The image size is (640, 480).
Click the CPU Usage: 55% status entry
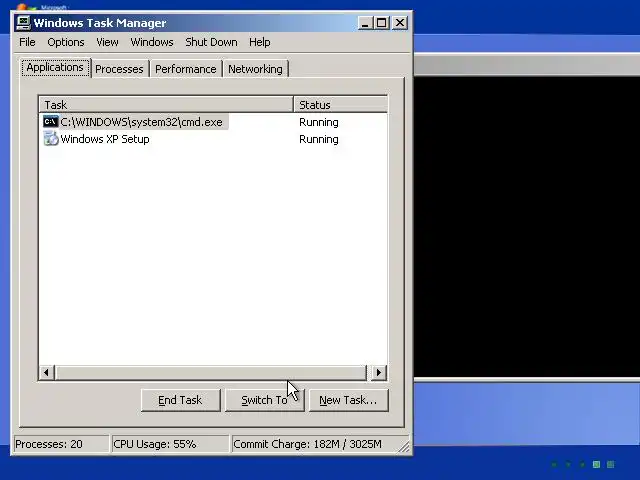point(170,444)
